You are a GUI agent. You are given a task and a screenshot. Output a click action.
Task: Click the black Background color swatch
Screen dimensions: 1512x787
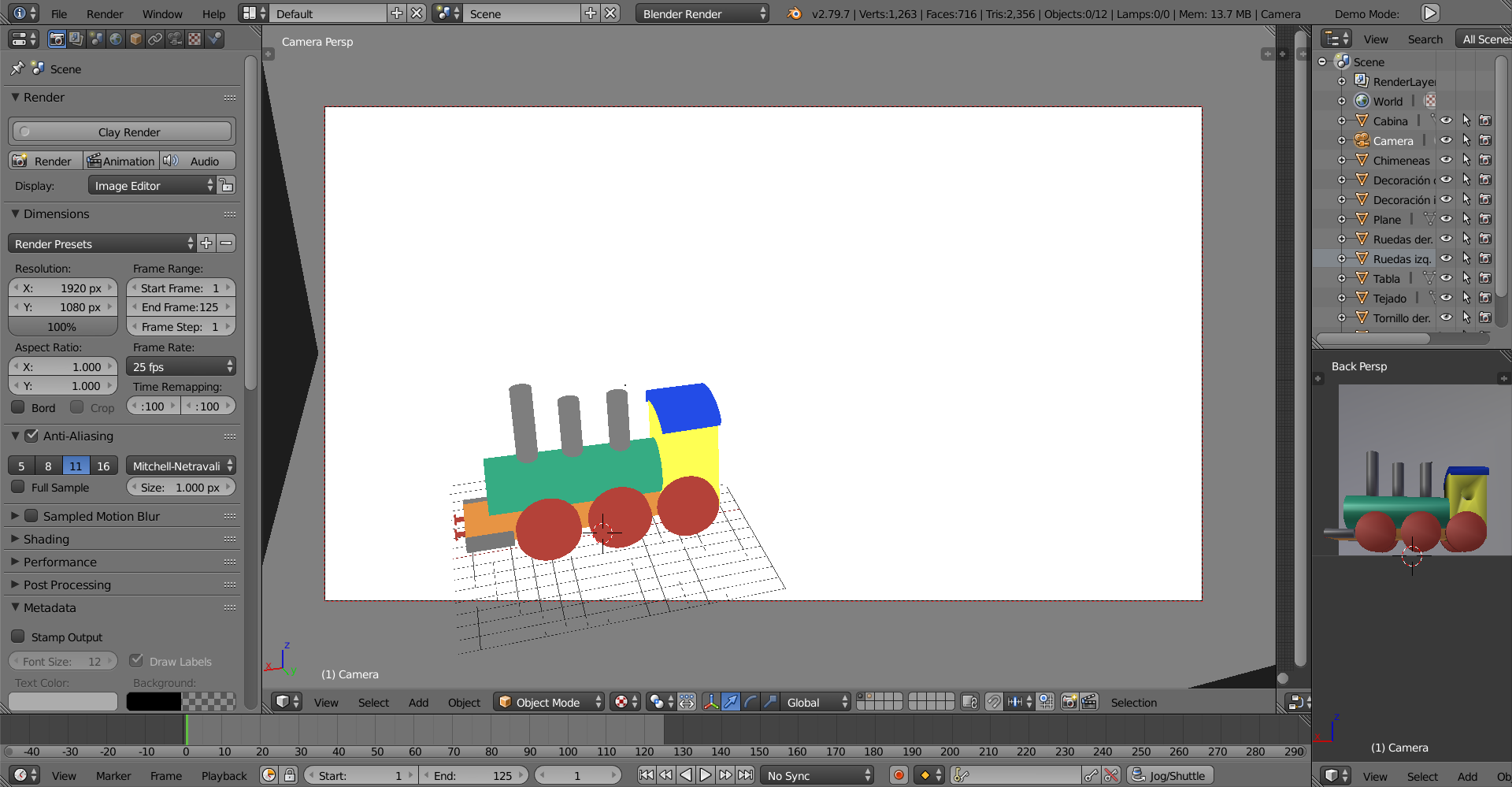154,701
